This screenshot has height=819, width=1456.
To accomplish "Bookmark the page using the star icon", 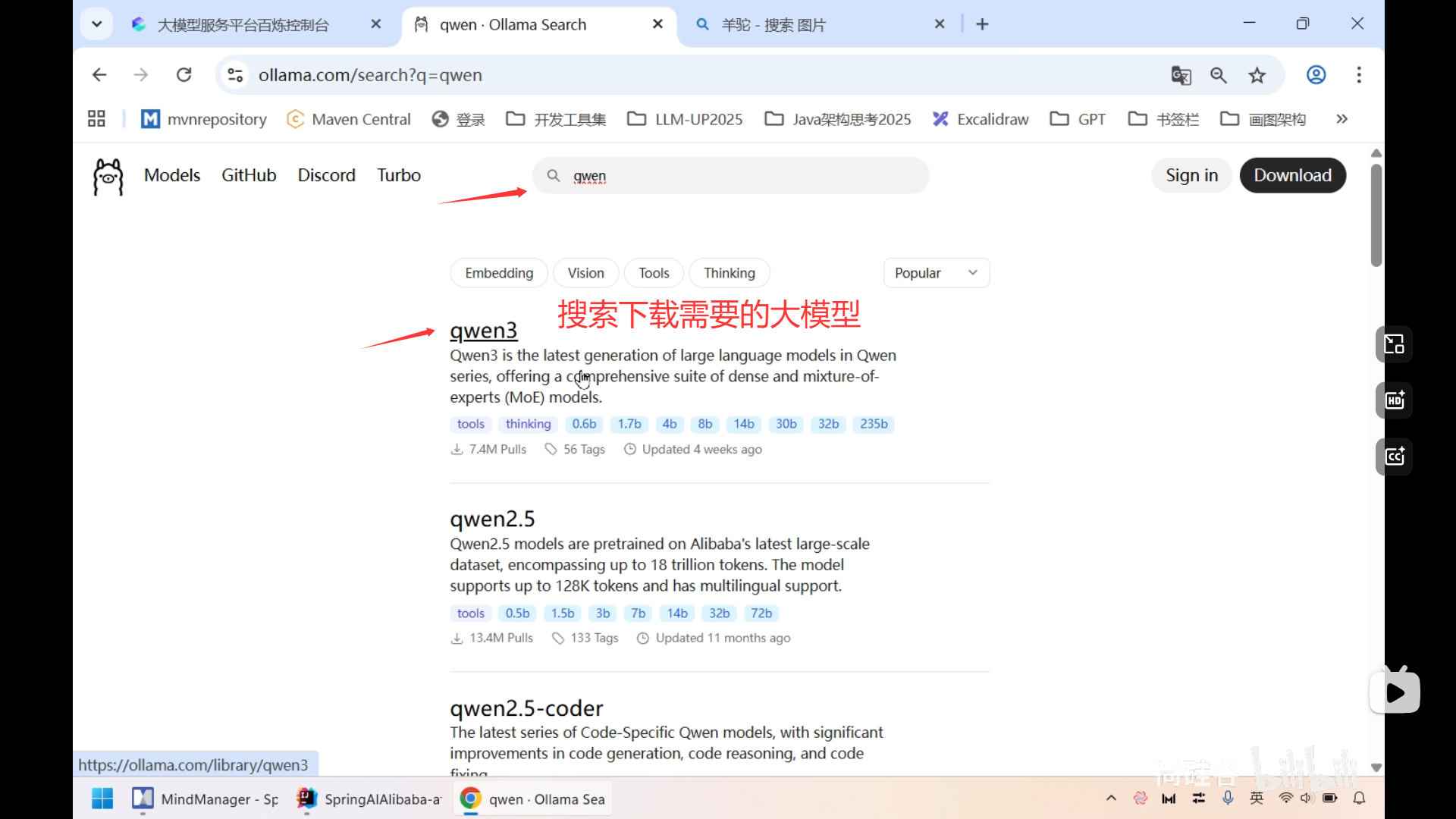I will (x=1257, y=75).
